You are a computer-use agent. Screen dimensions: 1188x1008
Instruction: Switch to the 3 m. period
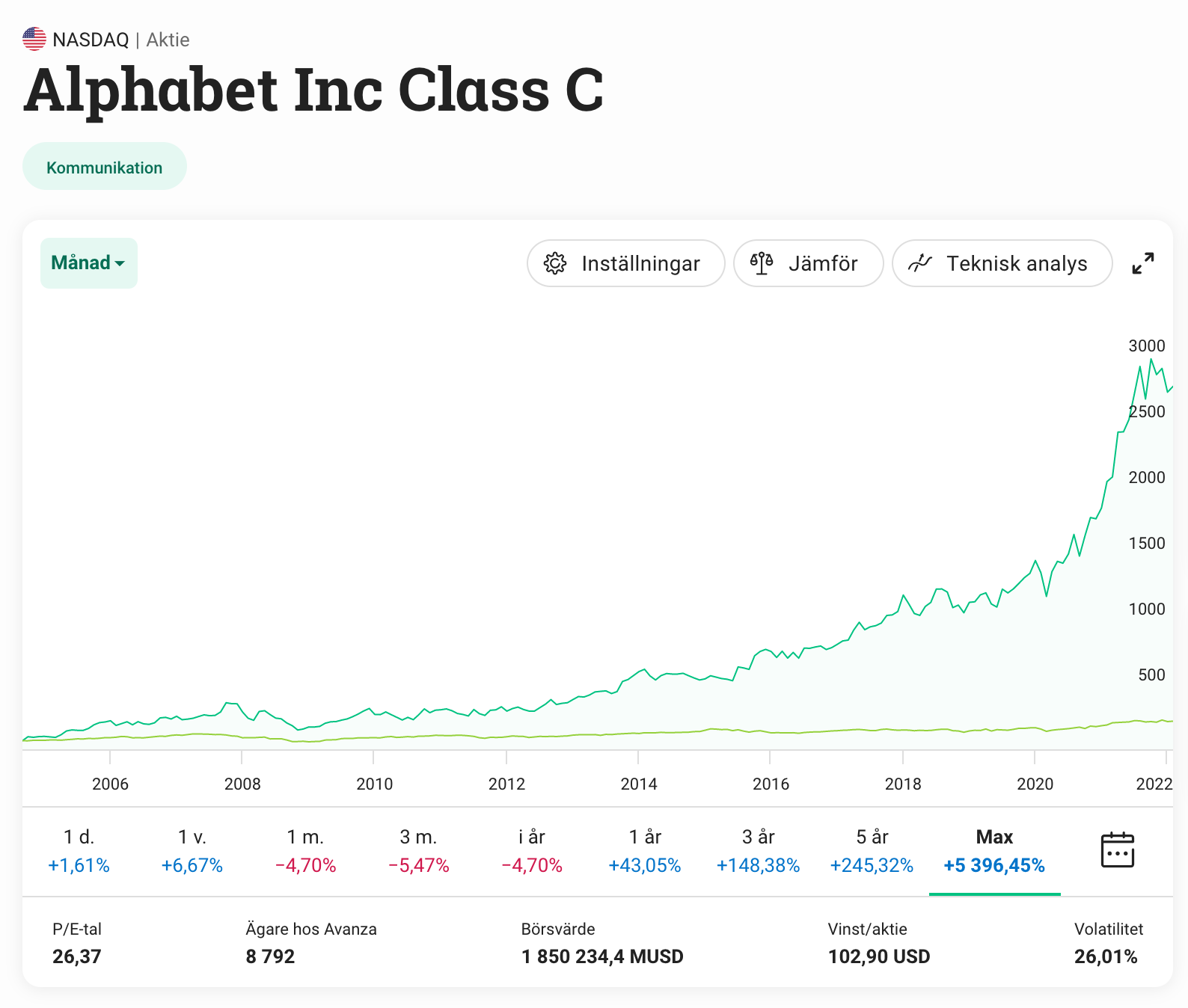pyautogui.click(x=418, y=851)
